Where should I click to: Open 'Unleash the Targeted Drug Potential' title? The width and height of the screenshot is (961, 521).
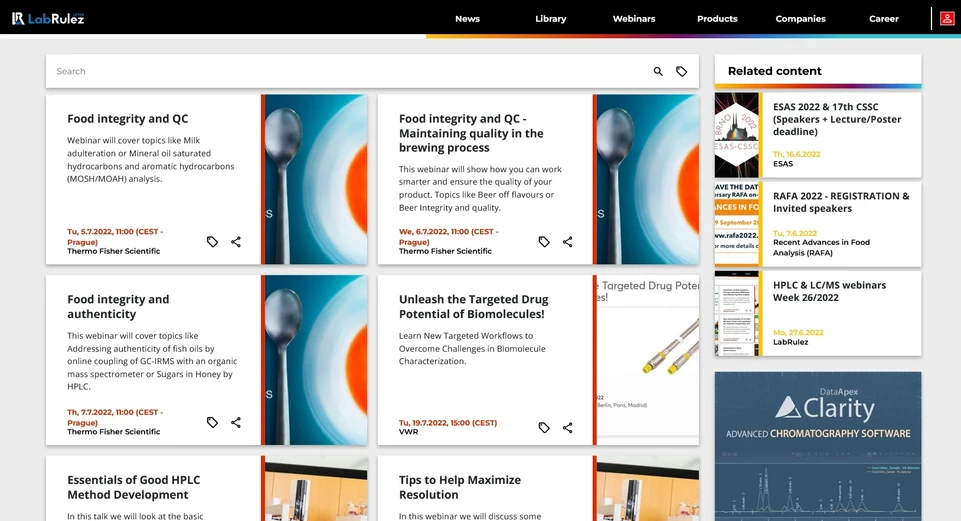coord(473,306)
